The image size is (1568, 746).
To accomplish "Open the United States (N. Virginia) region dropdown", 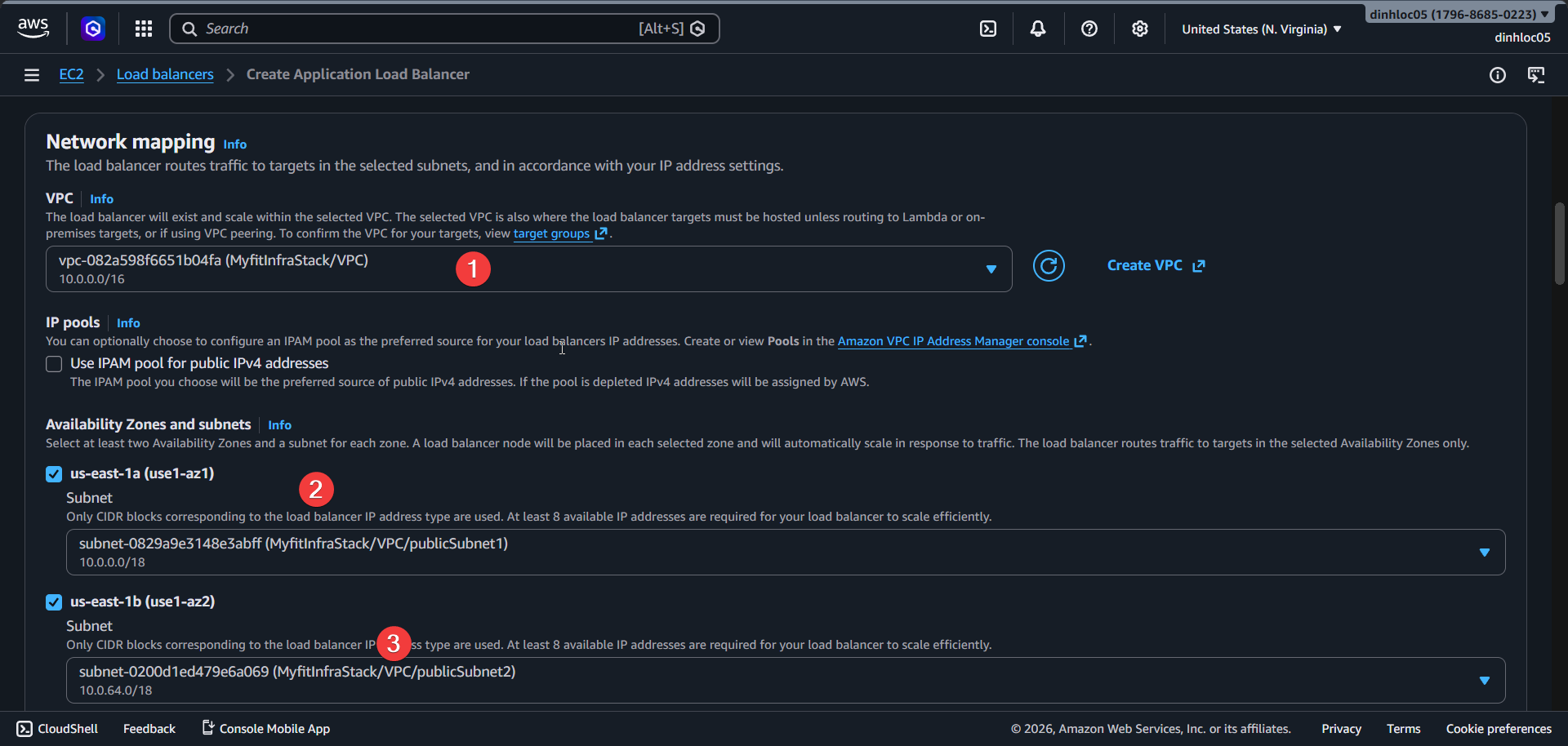I will point(1259,29).
